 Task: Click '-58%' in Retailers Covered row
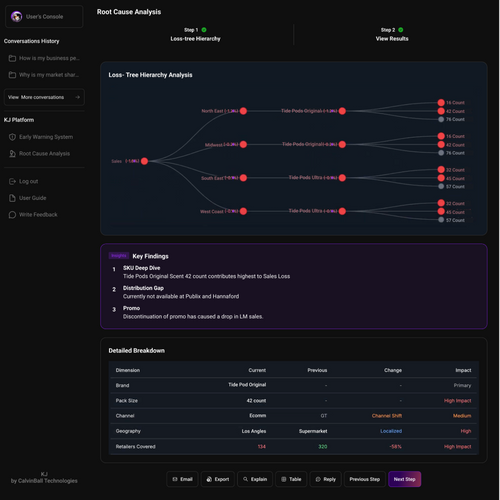tap(396, 447)
